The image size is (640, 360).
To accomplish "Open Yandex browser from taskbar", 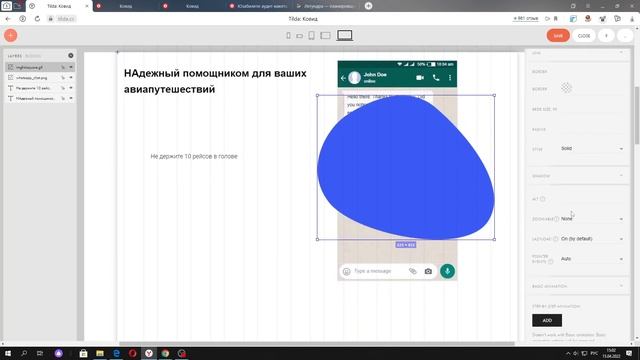I will (149, 353).
